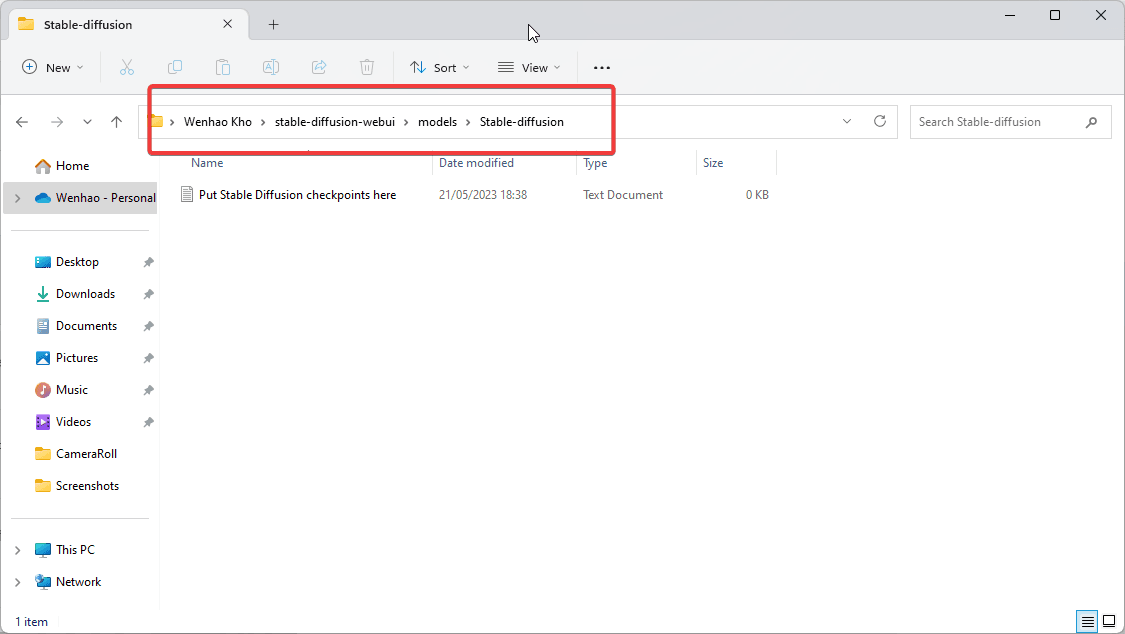This screenshot has height=634, width=1125.
Task: Open the See more ellipsis menu
Action: point(601,67)
